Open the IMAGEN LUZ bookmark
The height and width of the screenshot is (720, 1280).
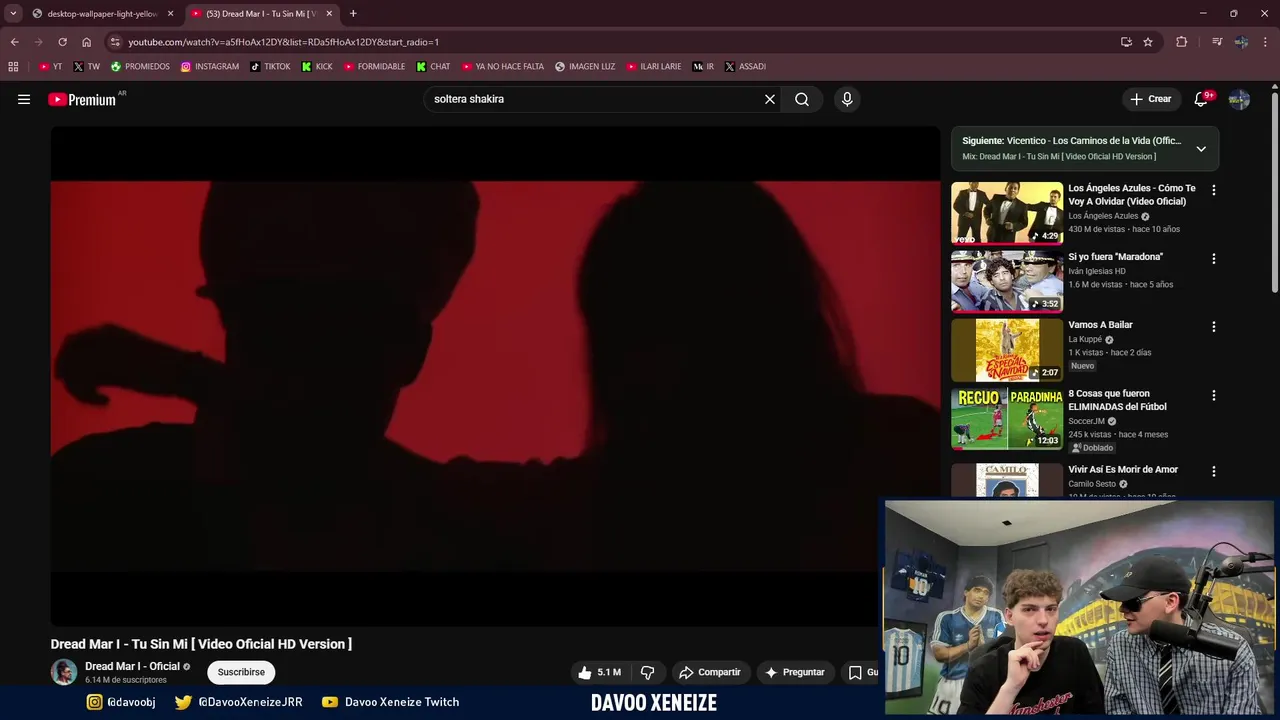click(x=585, y=67)
